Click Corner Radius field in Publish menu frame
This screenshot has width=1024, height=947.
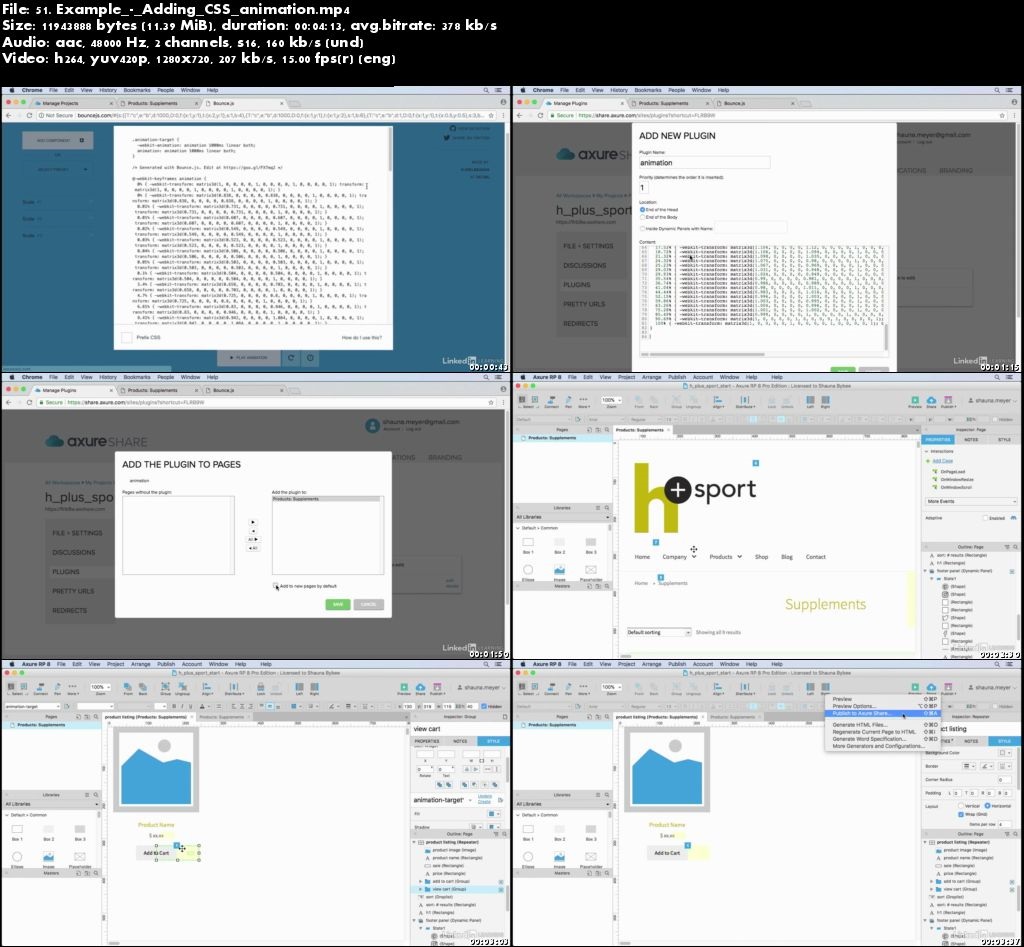point(1003,780)
